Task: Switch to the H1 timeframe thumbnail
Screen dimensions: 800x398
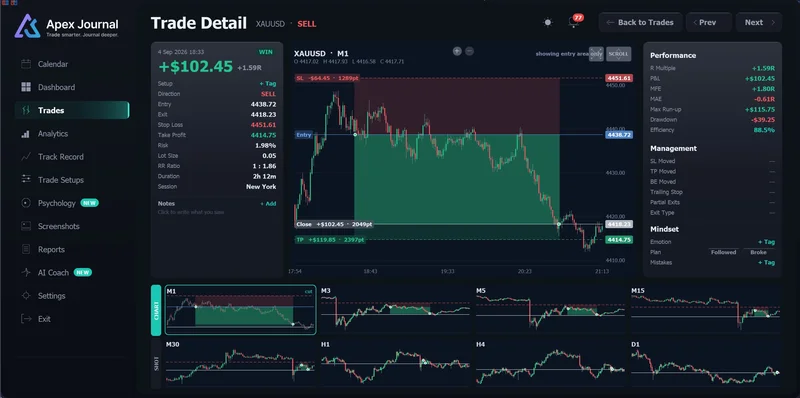Action: click(395, 363)
